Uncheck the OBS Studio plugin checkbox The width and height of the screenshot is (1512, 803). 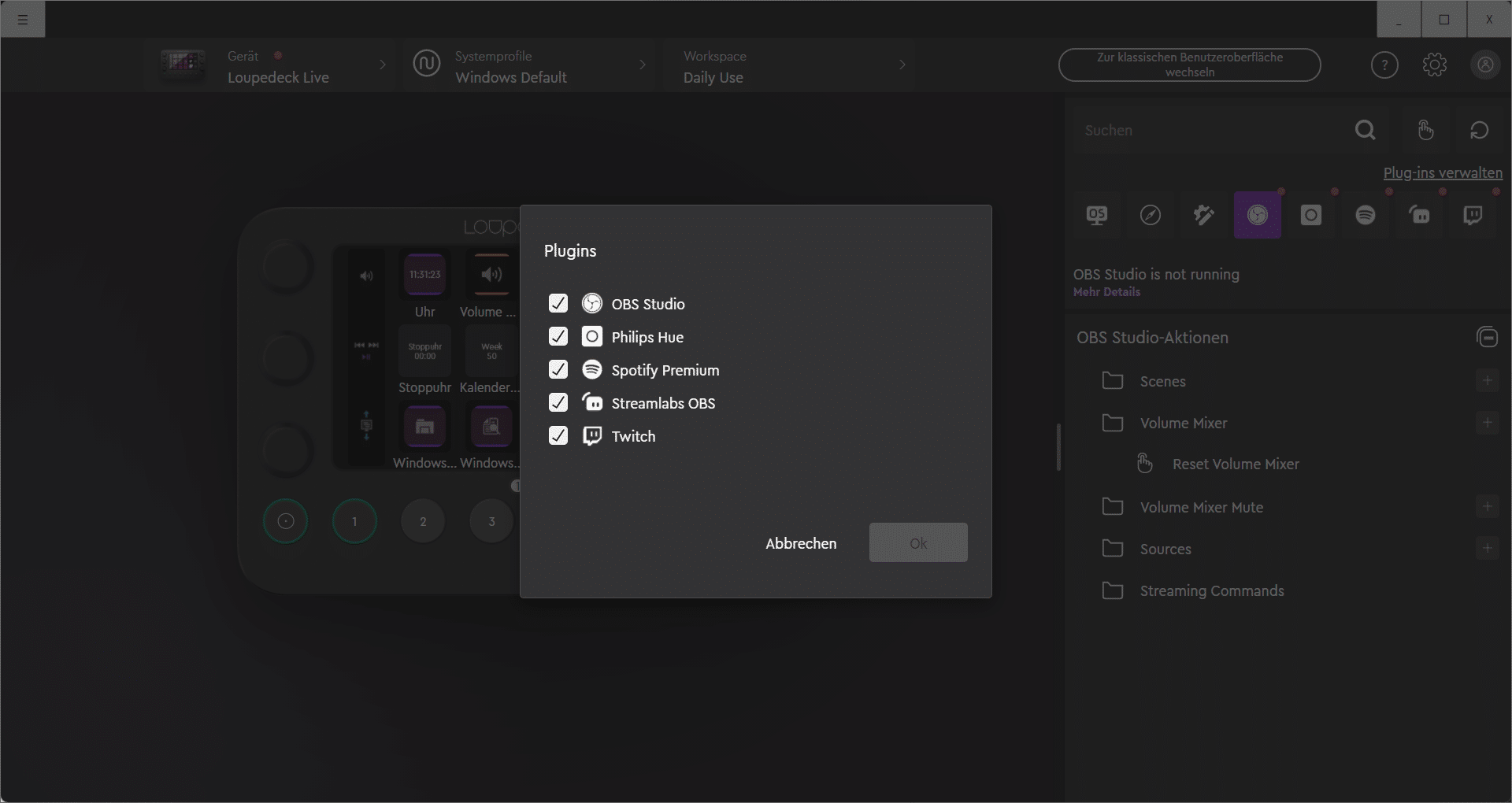[x=558, y=303]
